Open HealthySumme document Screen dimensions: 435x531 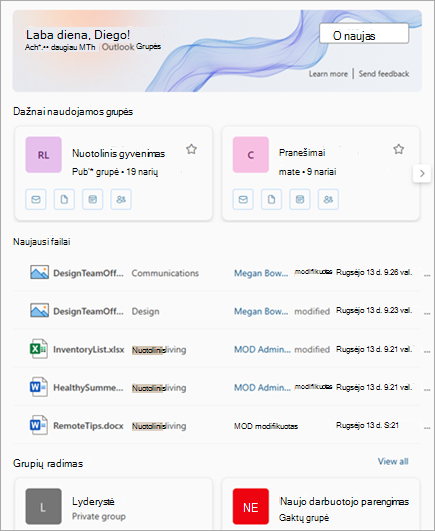coord(88,388)
